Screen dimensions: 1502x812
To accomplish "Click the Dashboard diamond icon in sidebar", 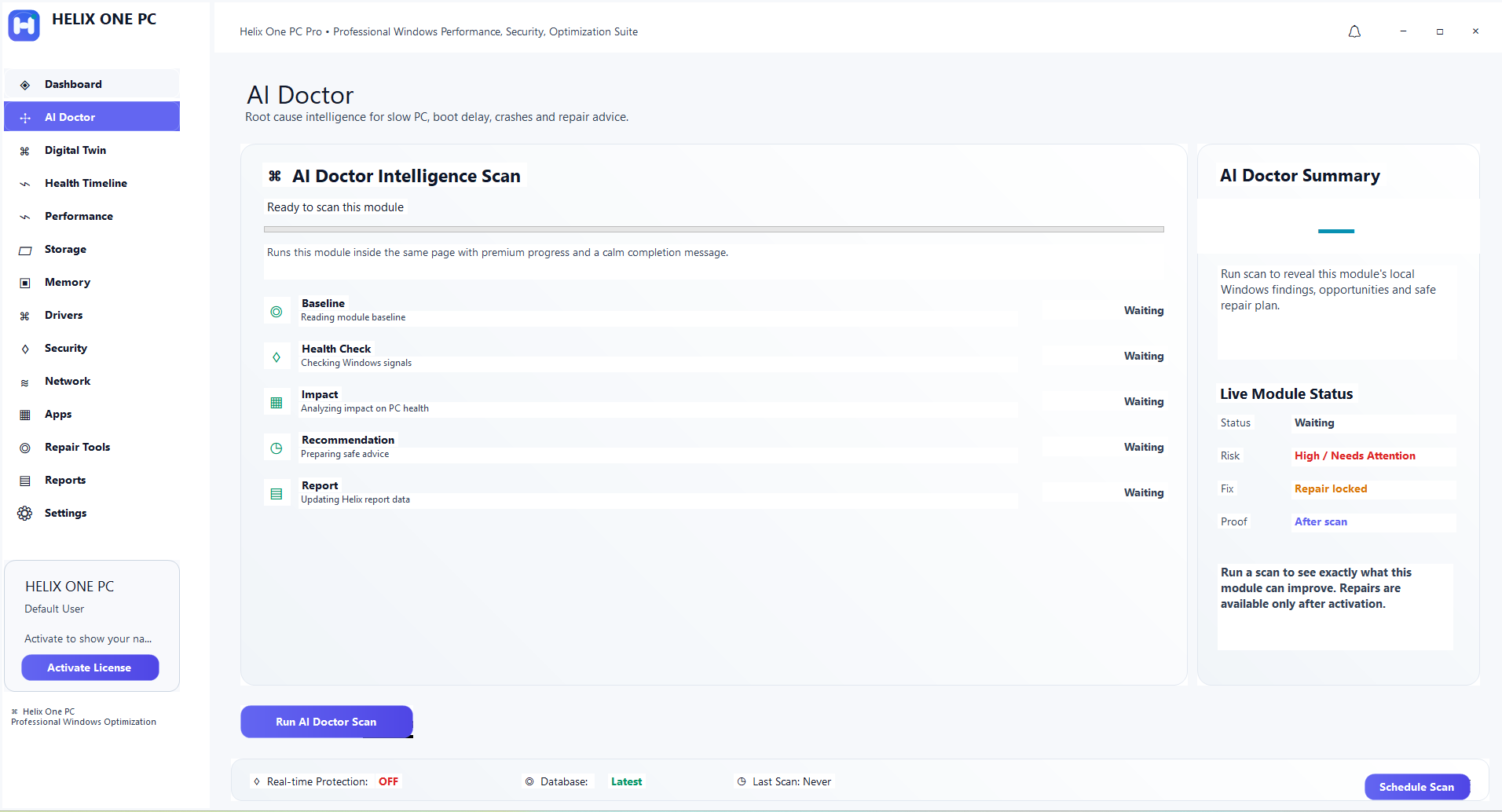I will [x=25, y=85].
